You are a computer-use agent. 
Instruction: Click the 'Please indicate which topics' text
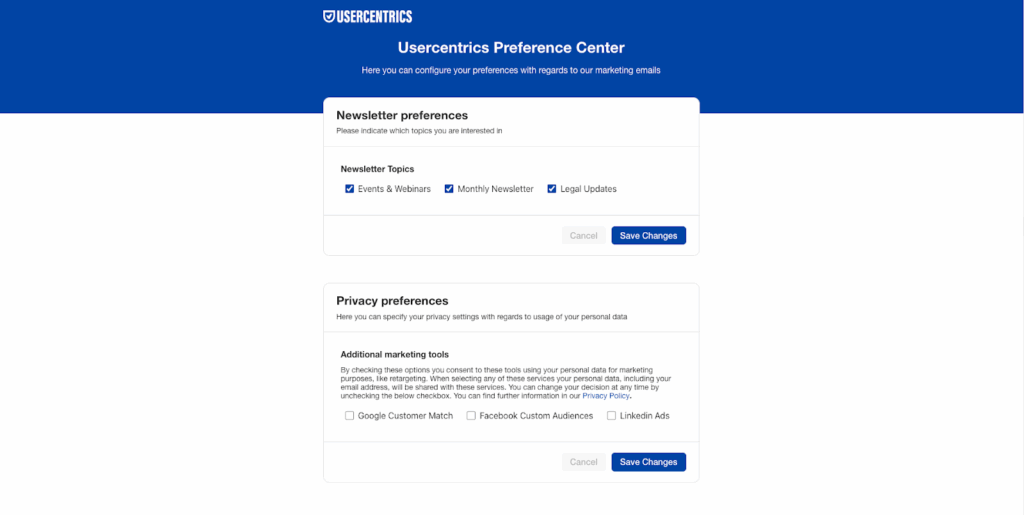click(x=419, y=131)
